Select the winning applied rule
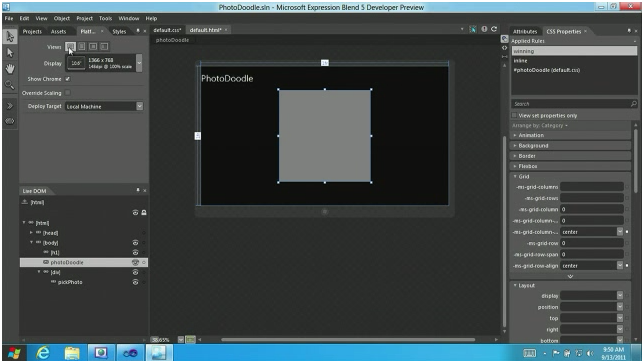 pos(574,51)
